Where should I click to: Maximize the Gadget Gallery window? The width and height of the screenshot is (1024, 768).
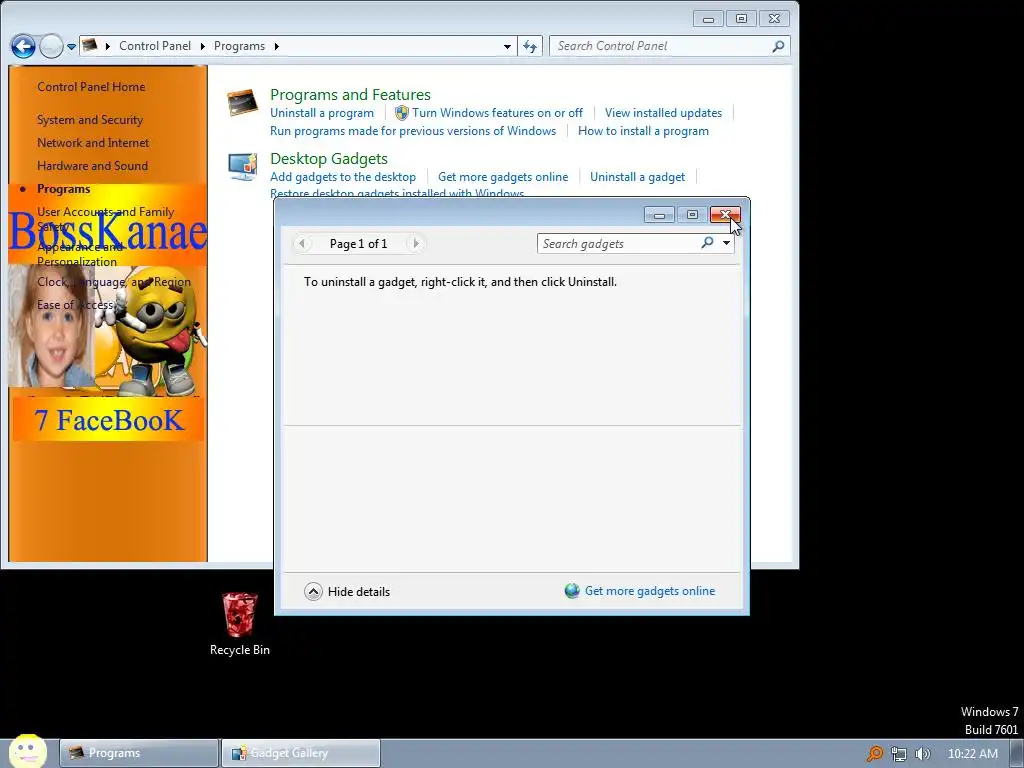coord(692,215)
